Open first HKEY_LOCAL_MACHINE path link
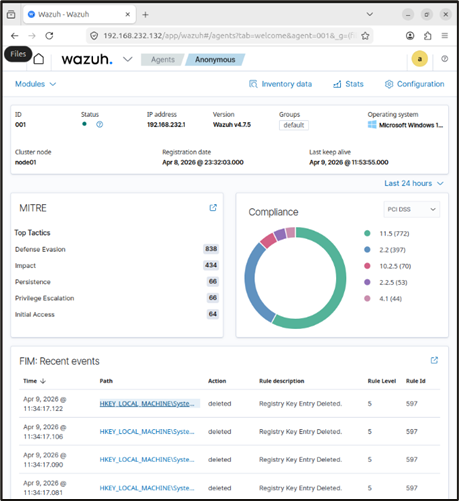Image resolution: width=459 pixels, height=501 pixels. (x=147, y=404)
